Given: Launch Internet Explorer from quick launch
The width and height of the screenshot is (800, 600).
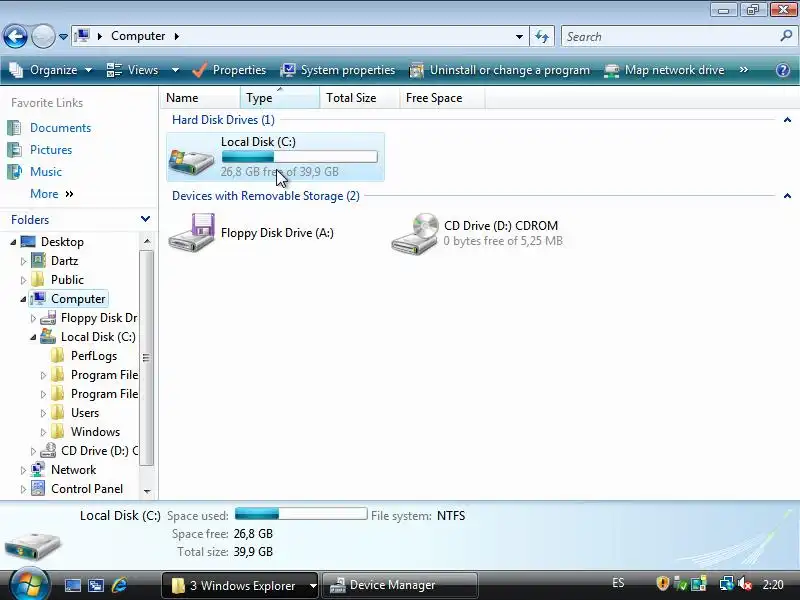Looking at the screenshot, I should pyautogui.click(x=119, y=585).
